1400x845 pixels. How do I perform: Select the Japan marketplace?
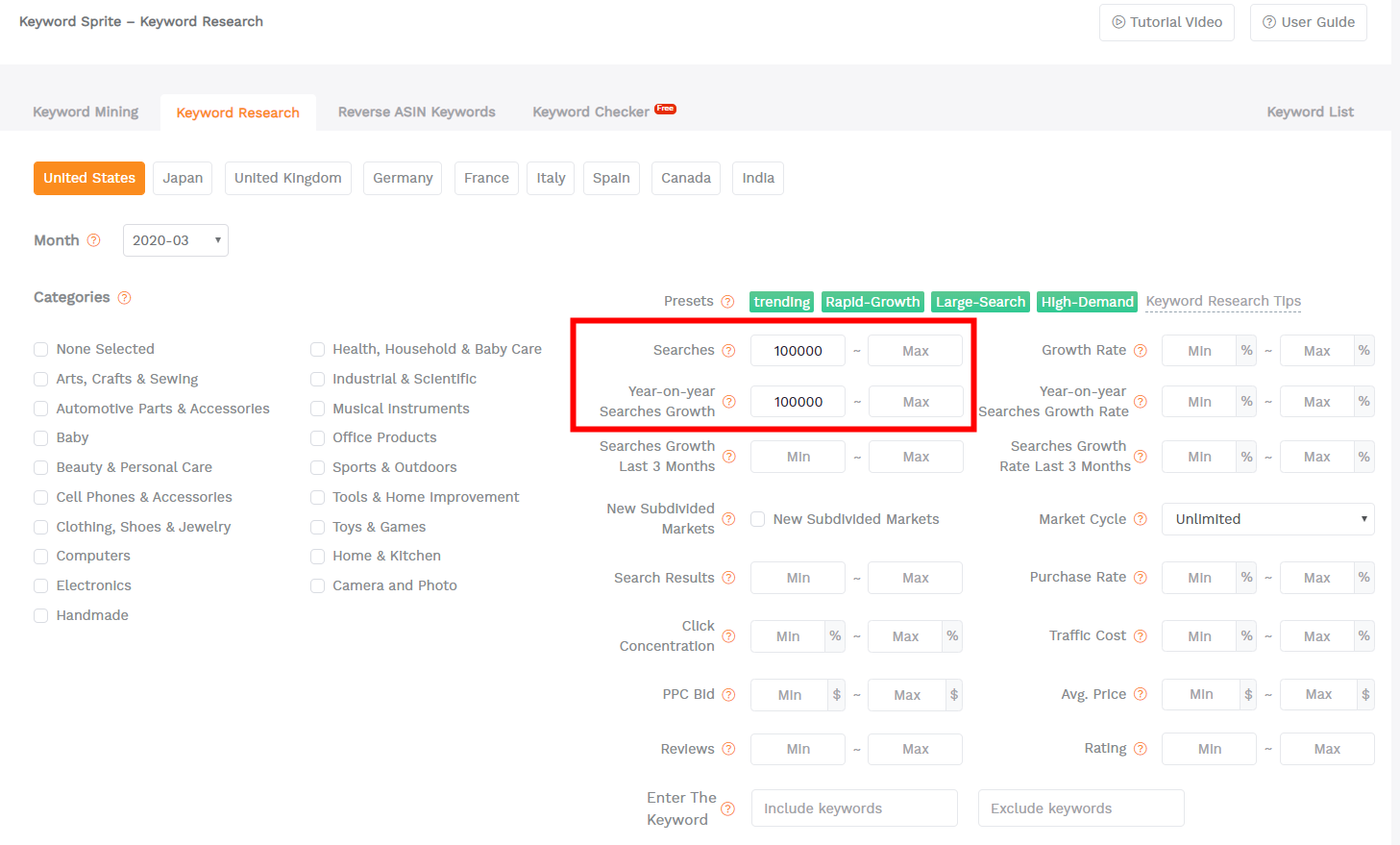tap(183, 178)
